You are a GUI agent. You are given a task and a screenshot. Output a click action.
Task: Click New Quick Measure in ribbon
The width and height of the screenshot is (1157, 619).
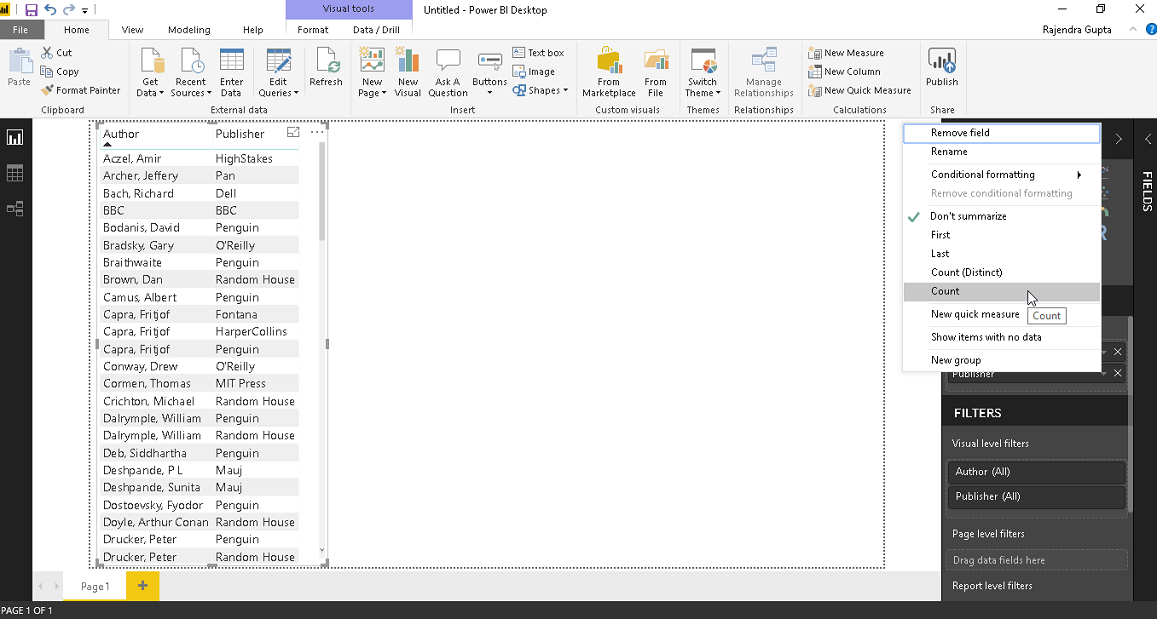(860, 90)
